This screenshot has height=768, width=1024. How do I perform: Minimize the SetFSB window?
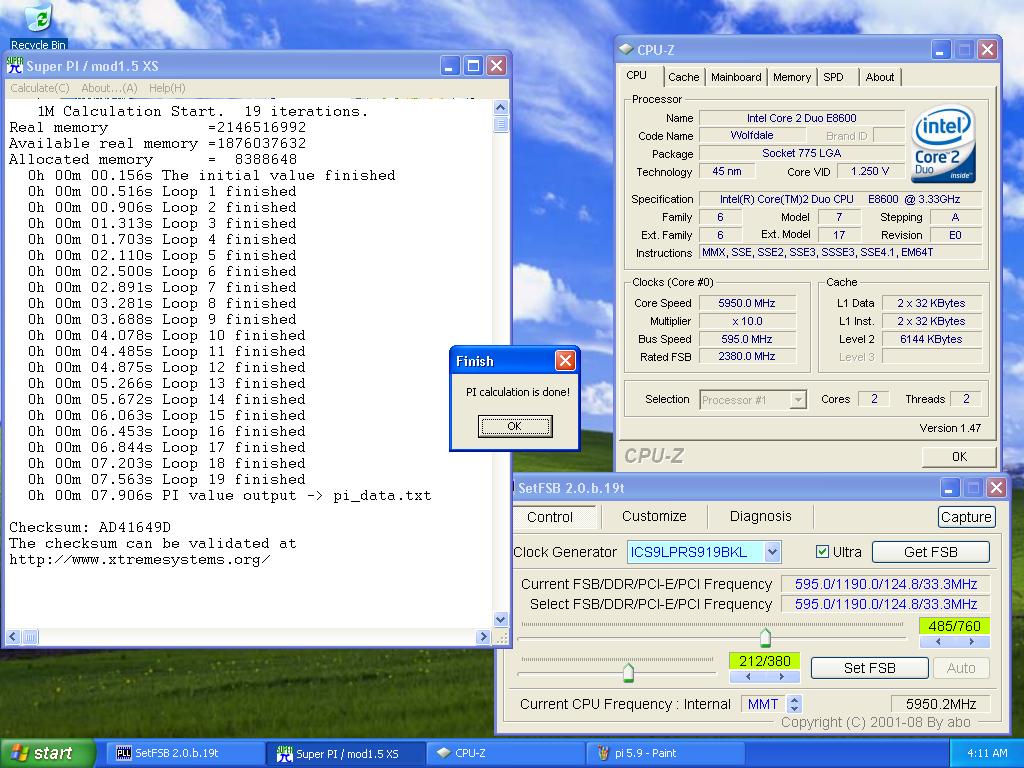pos(950,487)
